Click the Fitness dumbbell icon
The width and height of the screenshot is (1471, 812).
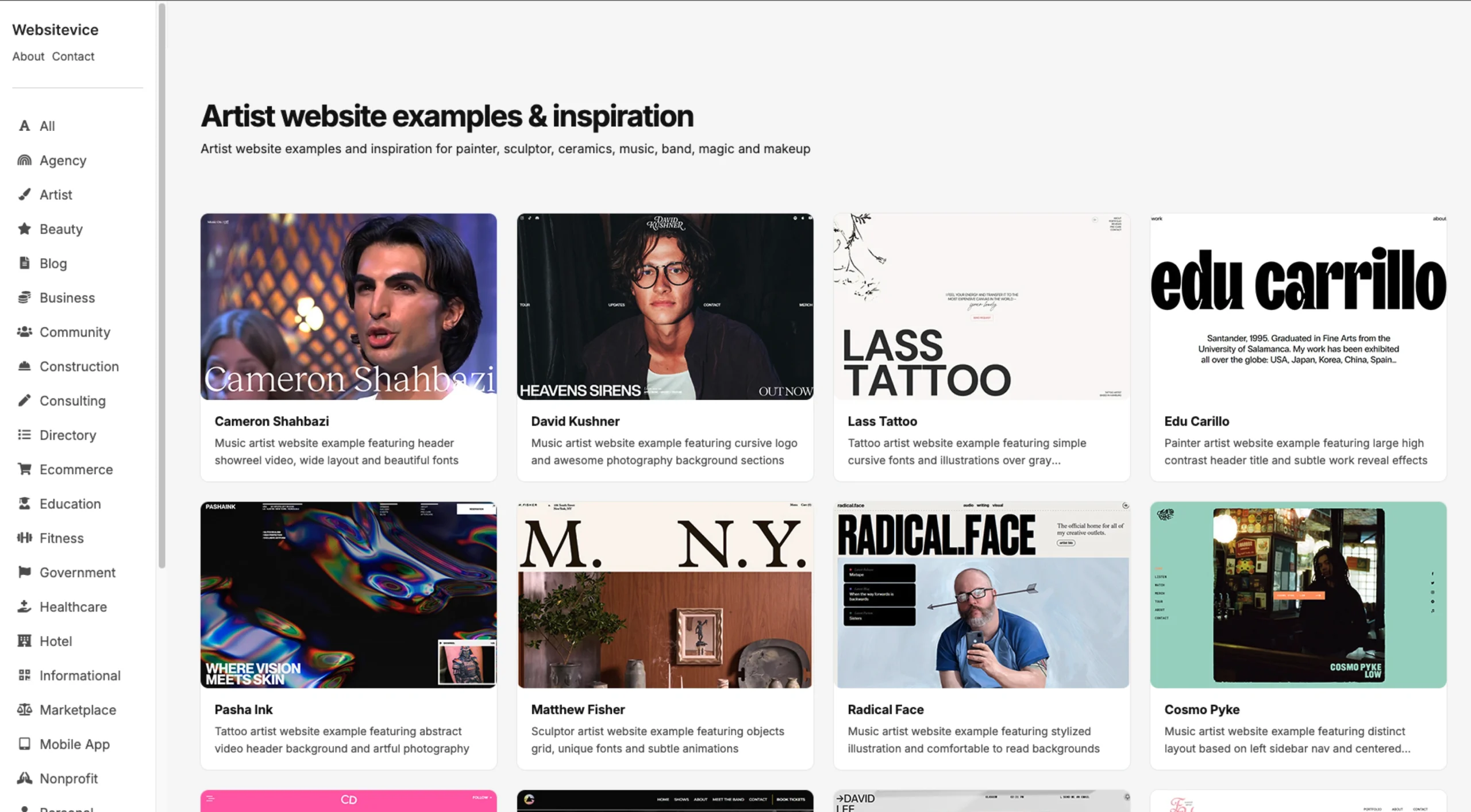pos(24,538)
